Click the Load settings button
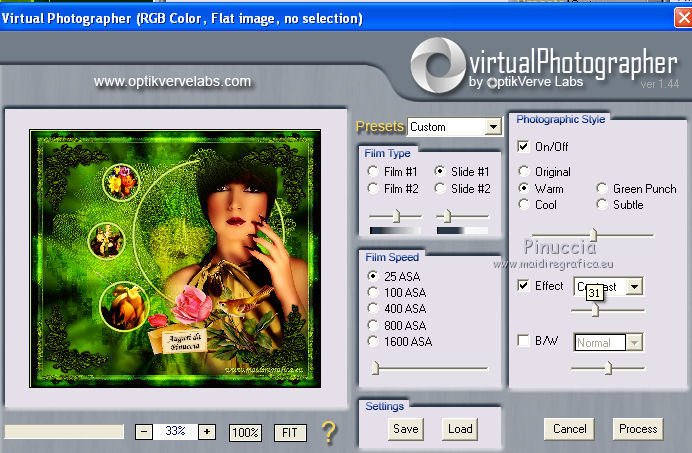Image resolution: width=692 pixels, height=453 pixels. pos(460,429)
